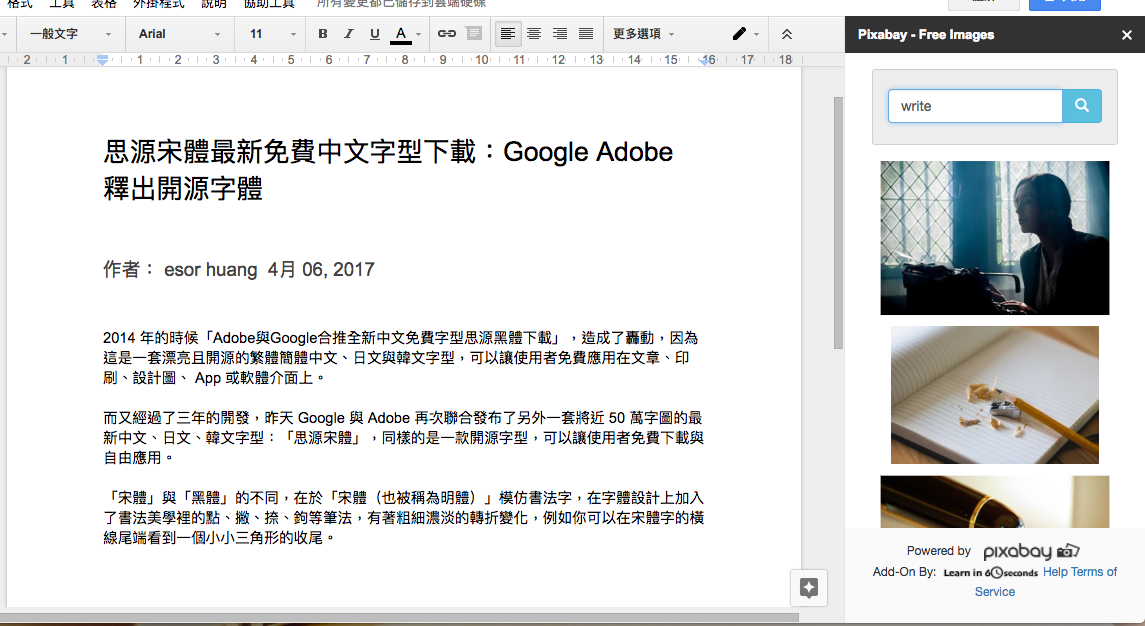This screenshot has height=626, width=1145.
Task: Open the Arial font dropdown
Action: click(x=180, y=34)
